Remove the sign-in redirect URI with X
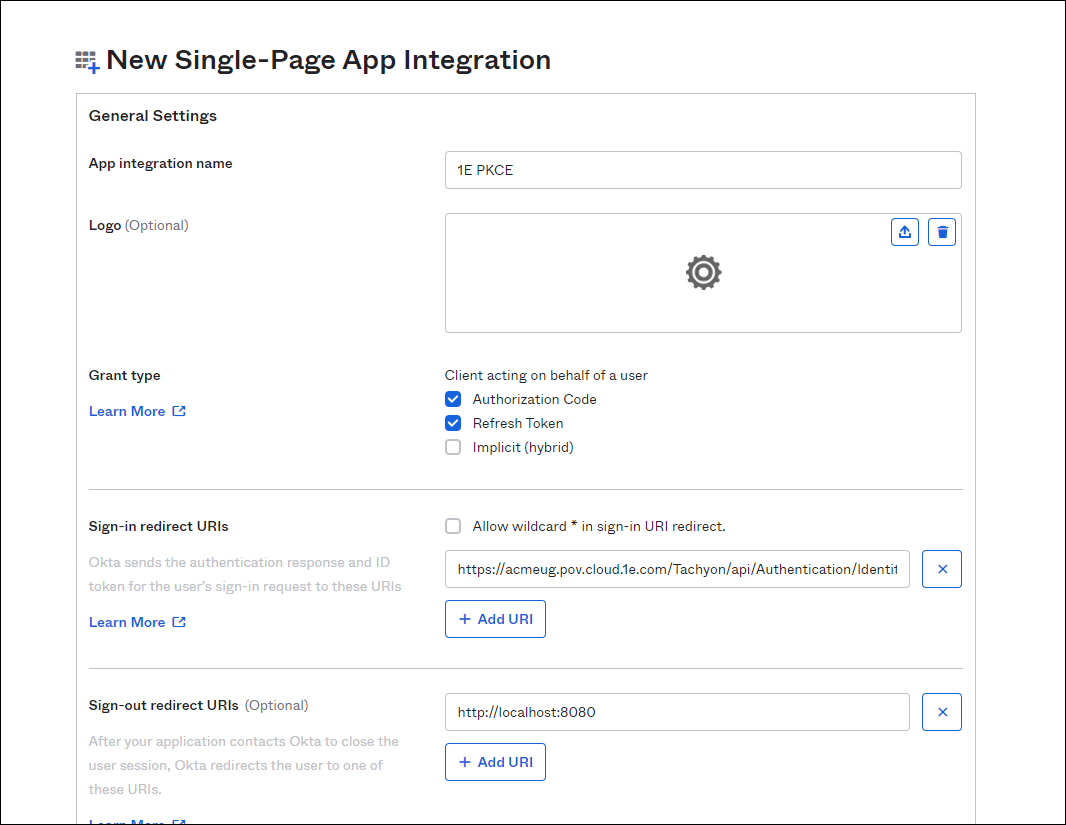The height and width of the screenshot is (825, 1066). pyautogui.click(x=941, y=569)
